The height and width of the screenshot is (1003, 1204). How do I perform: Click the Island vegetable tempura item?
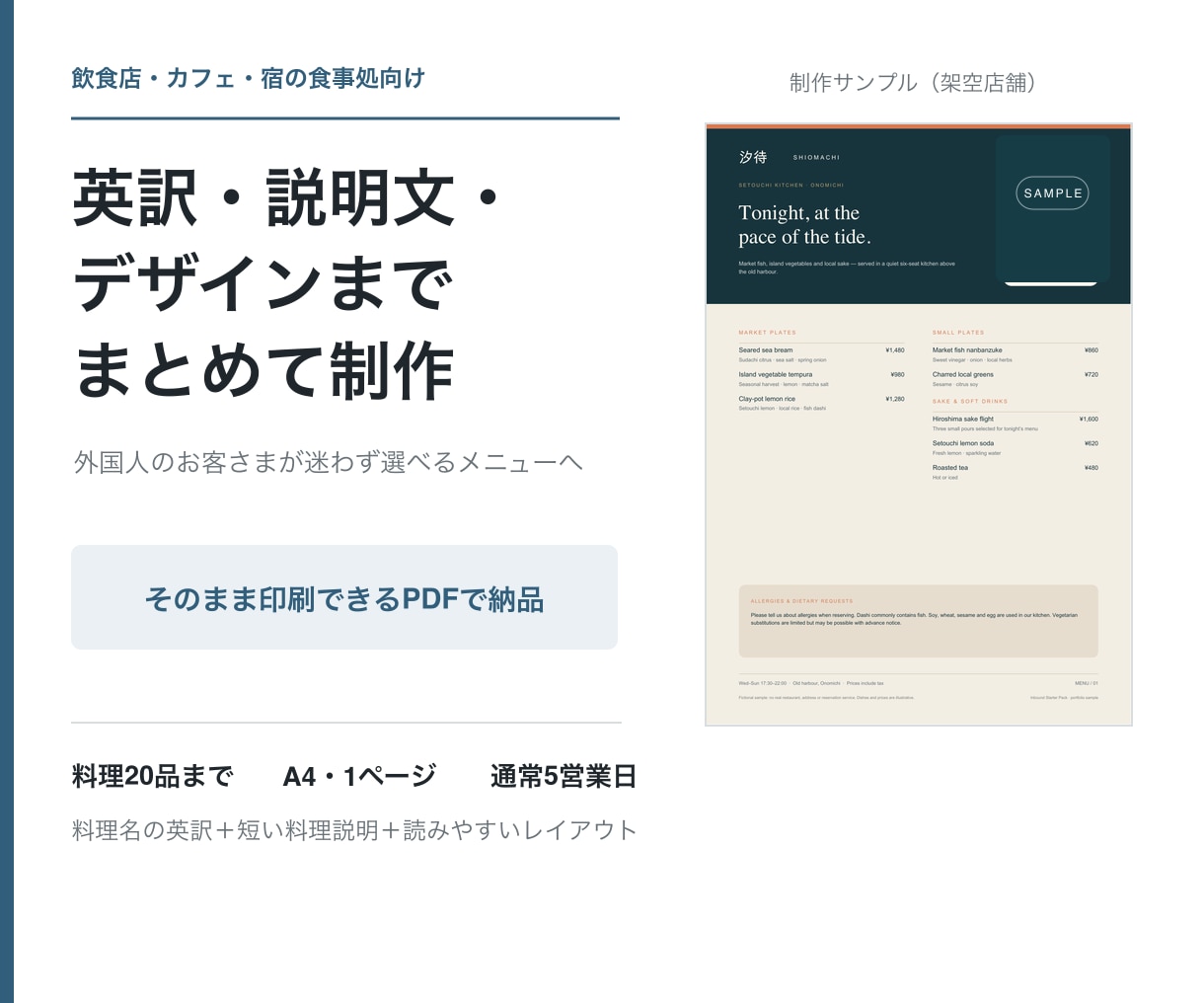[776, 375]
